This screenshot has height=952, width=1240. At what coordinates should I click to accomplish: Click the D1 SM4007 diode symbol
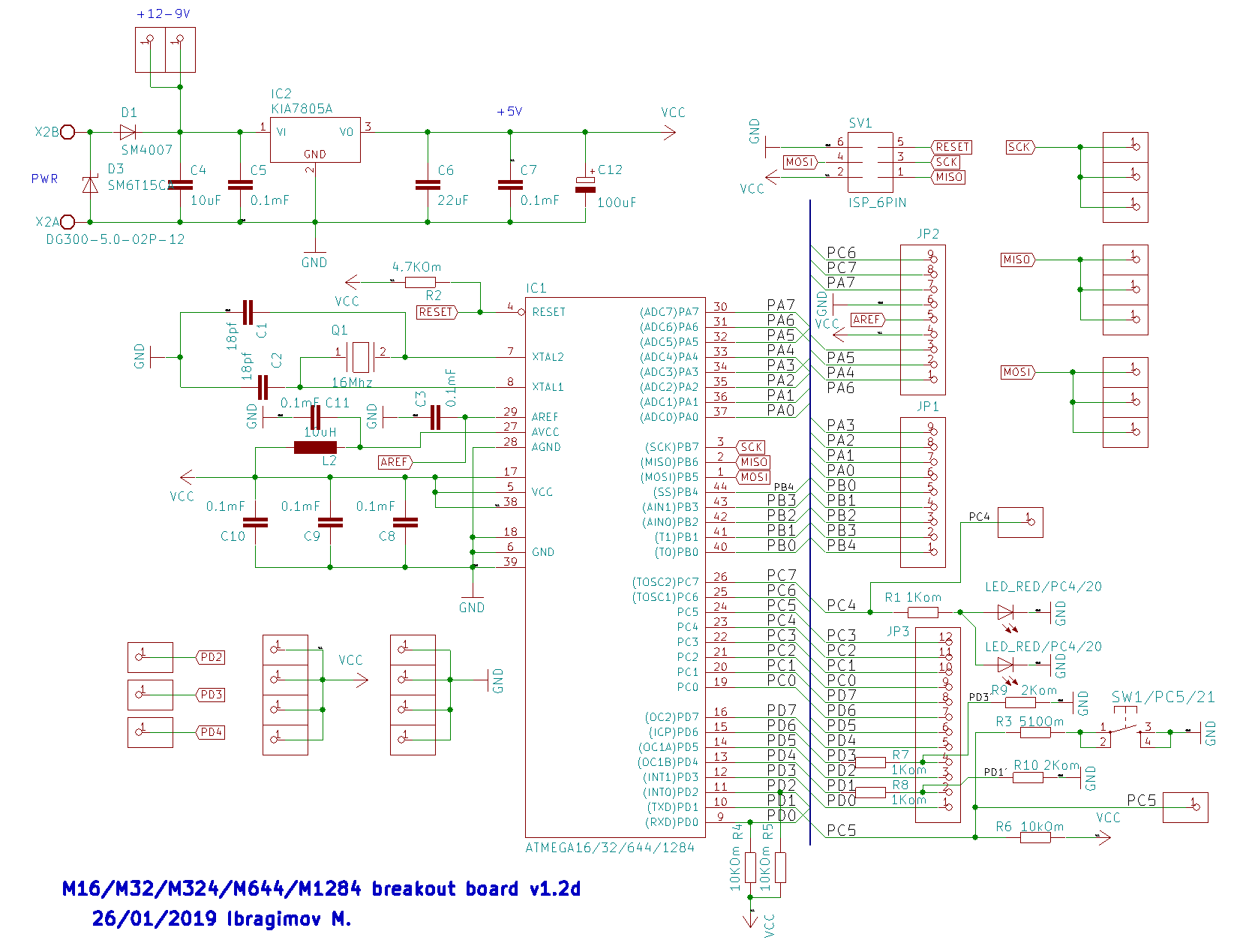pyautogui.click(x=129, y=132)
